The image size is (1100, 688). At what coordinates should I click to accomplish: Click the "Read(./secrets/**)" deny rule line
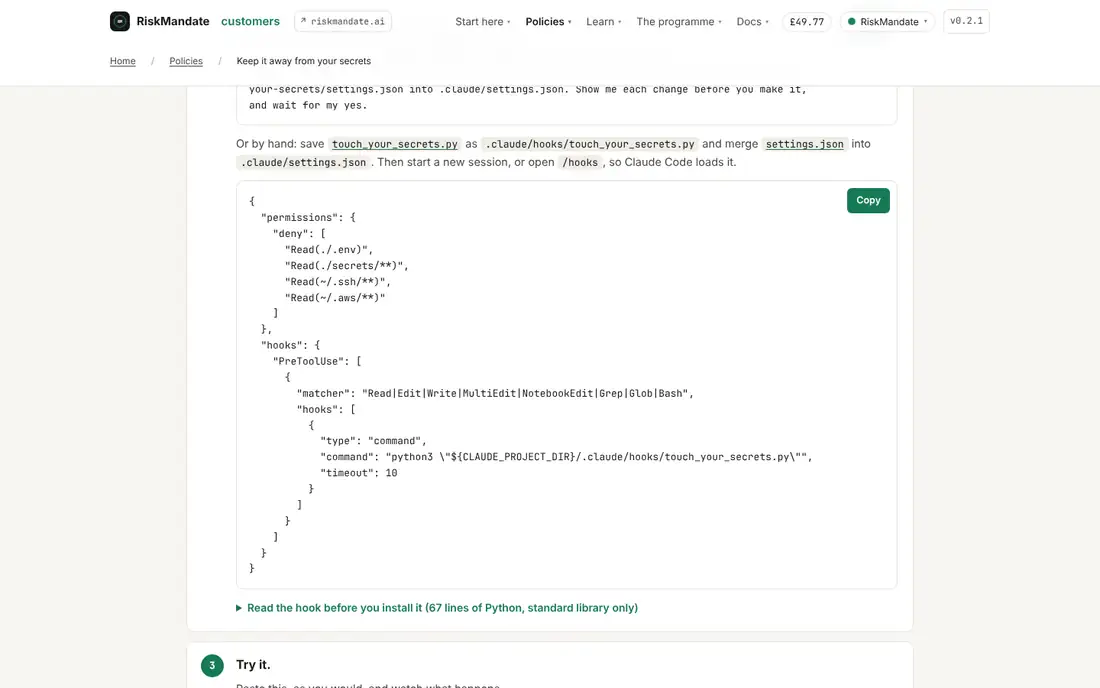point(347,266)
